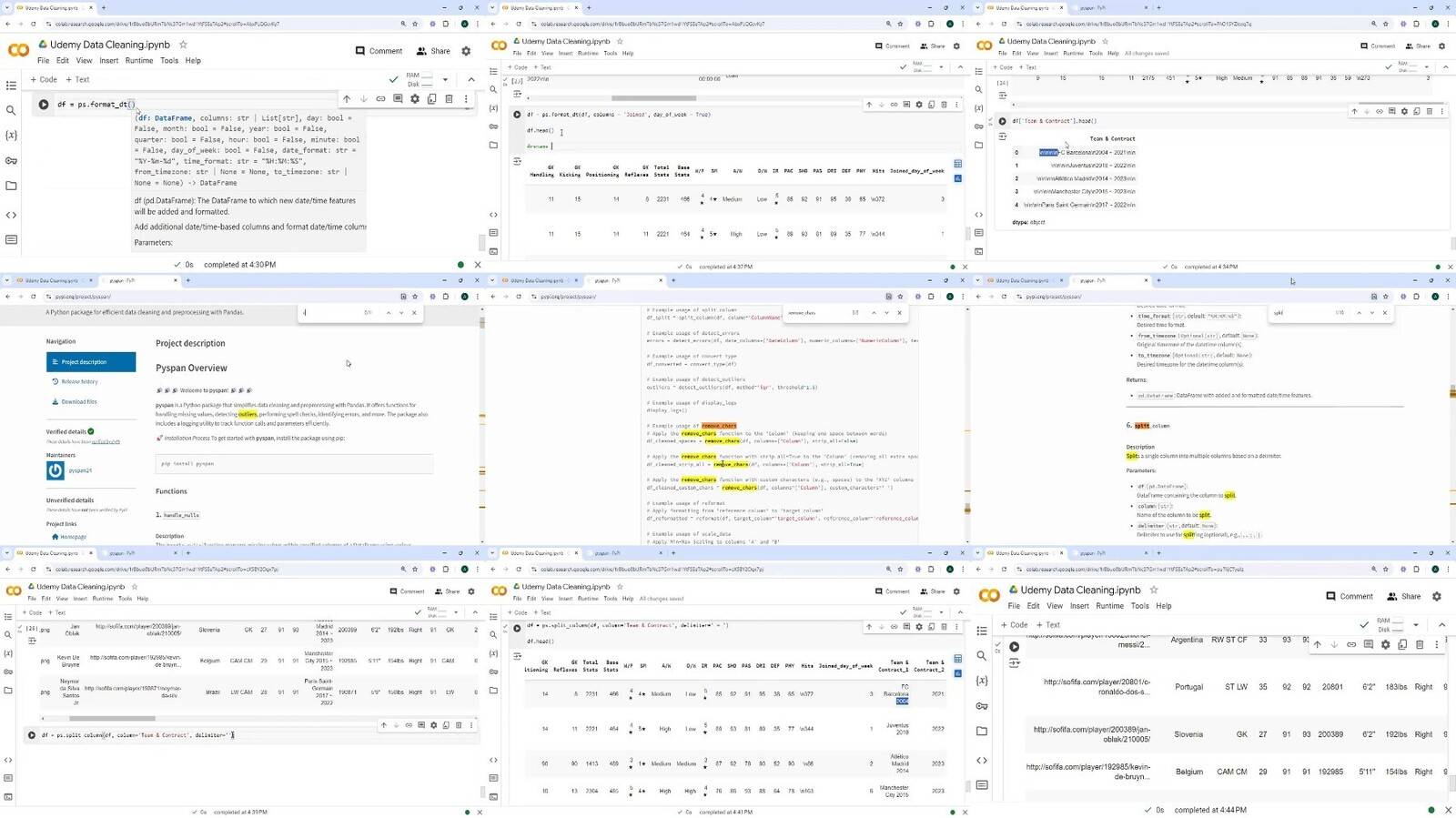Open notebook settings gear in format_dt window header
Screen dimensions: 1456x818
(466, 52)
